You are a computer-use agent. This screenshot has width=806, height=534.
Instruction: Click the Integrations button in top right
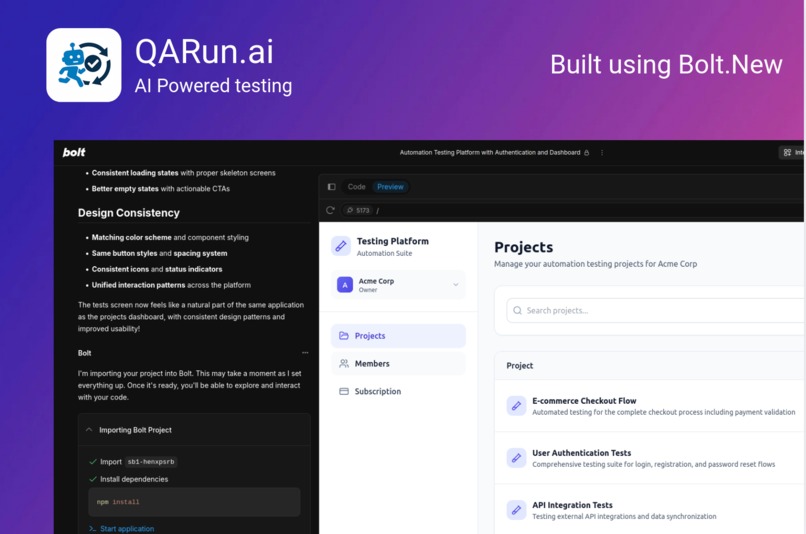pyautogui.click(x=792, y=153)
